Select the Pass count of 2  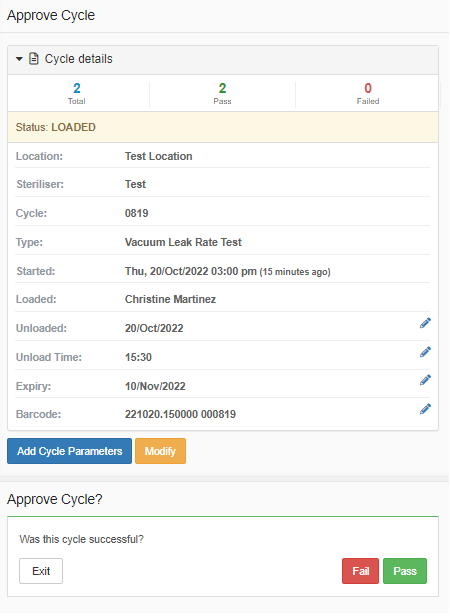tap(223, 88)
